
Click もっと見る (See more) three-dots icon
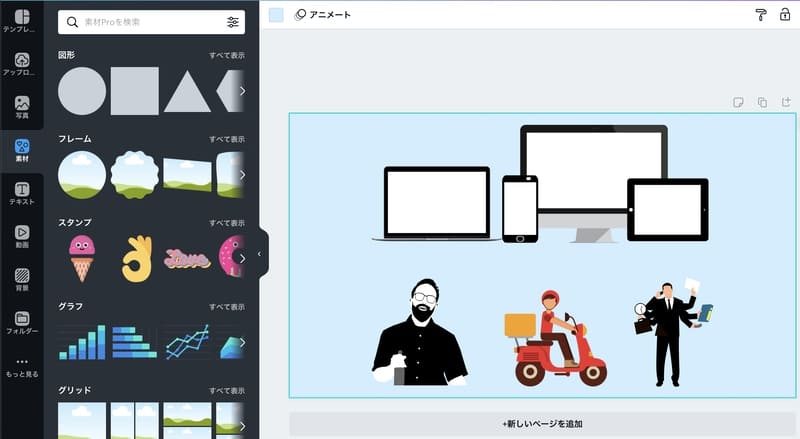click(21, 366)
